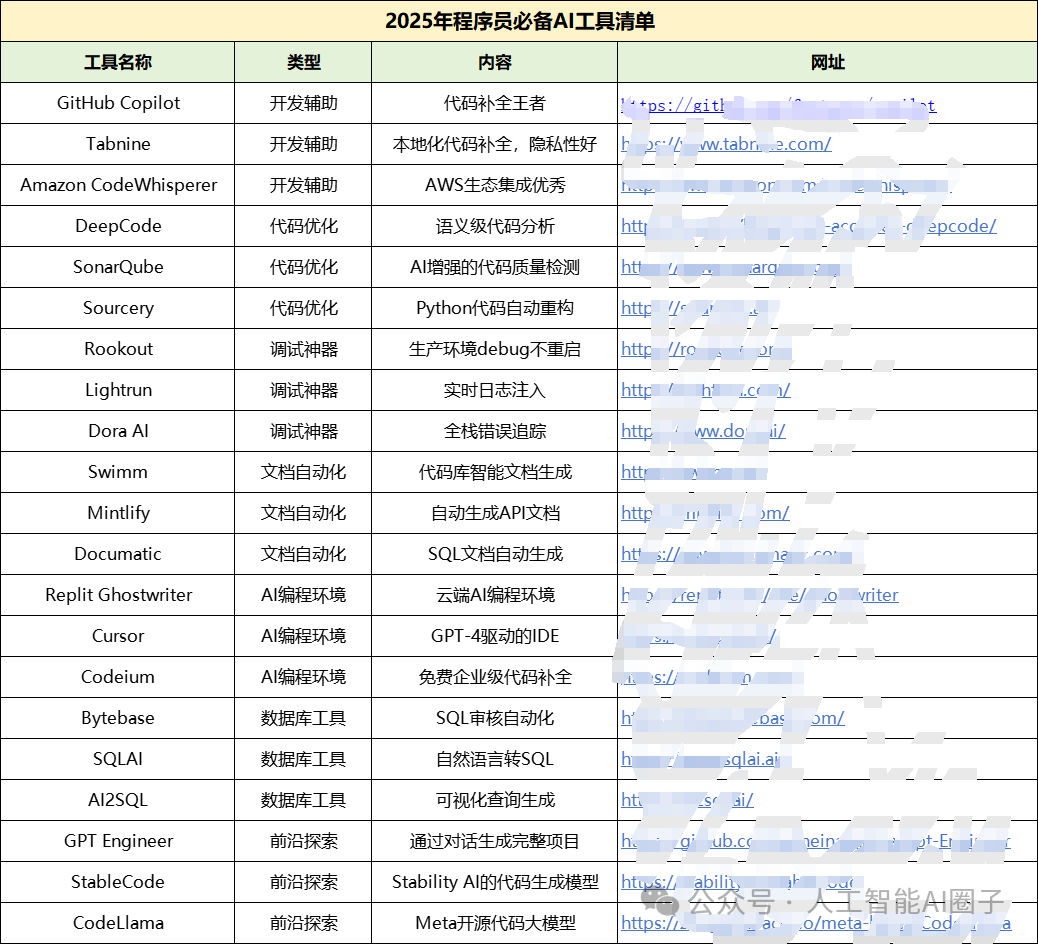Click the '自然语言转SQL' cell
The height and width of the screenshot is (944, 1038).
point(495,759)
